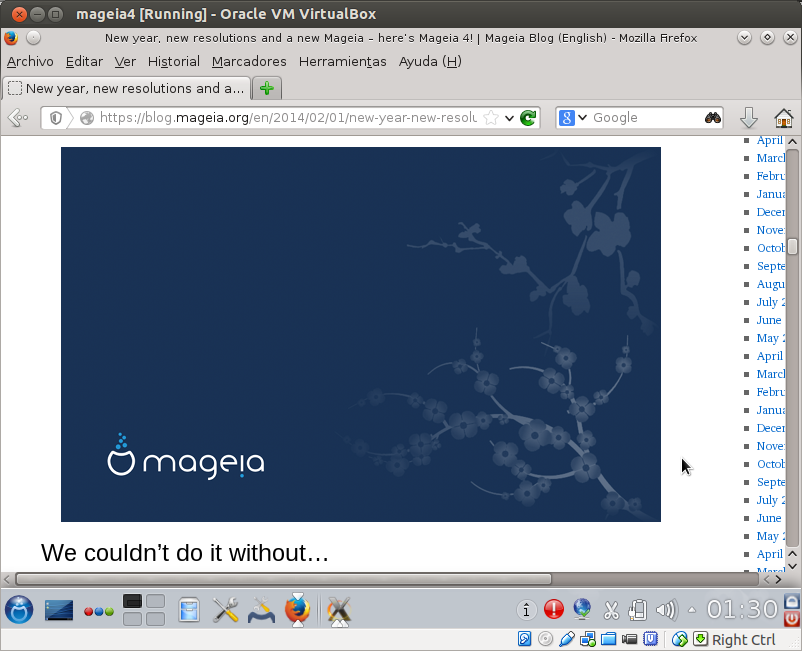The height and width of the screenshot is (651, 802).
Task: Click the horizontal scrollbar at the page bottom
Action: pos(280,578)
